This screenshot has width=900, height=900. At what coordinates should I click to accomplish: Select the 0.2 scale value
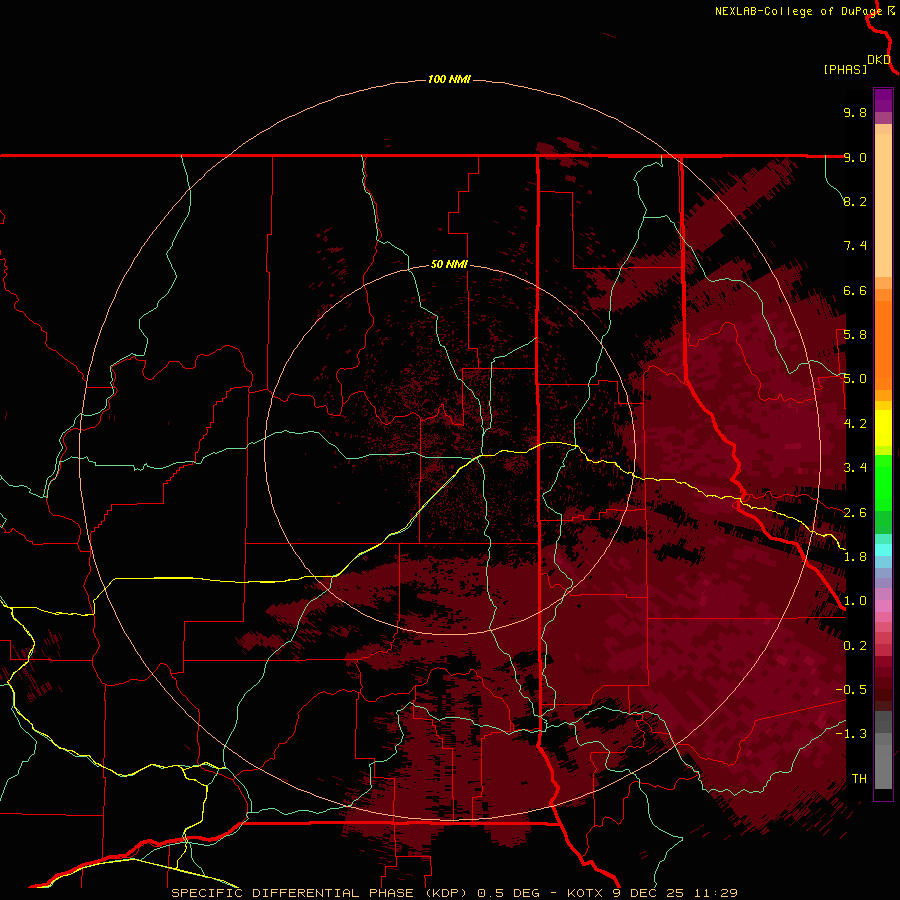855,646
